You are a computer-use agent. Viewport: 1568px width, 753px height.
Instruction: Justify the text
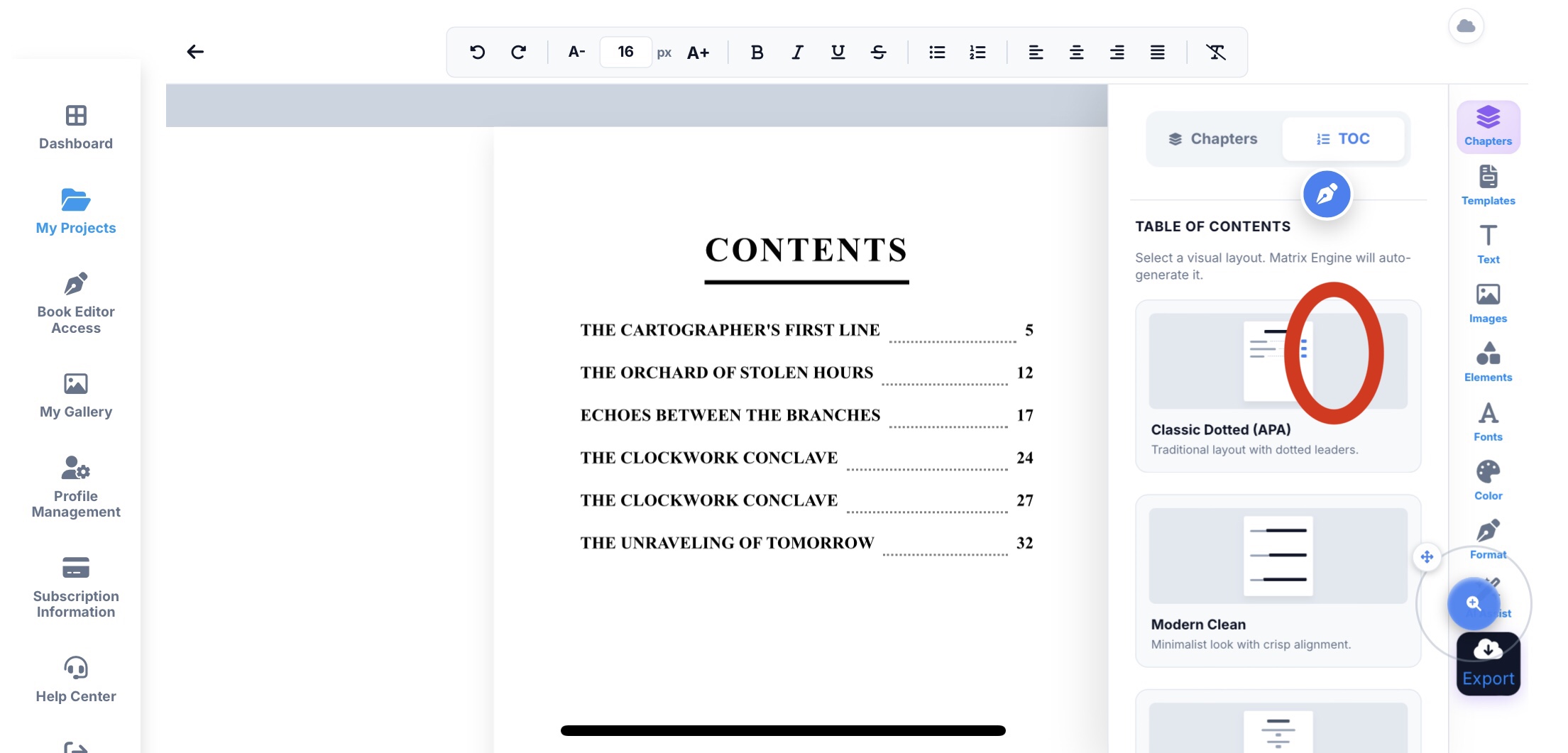point(1157,52)
